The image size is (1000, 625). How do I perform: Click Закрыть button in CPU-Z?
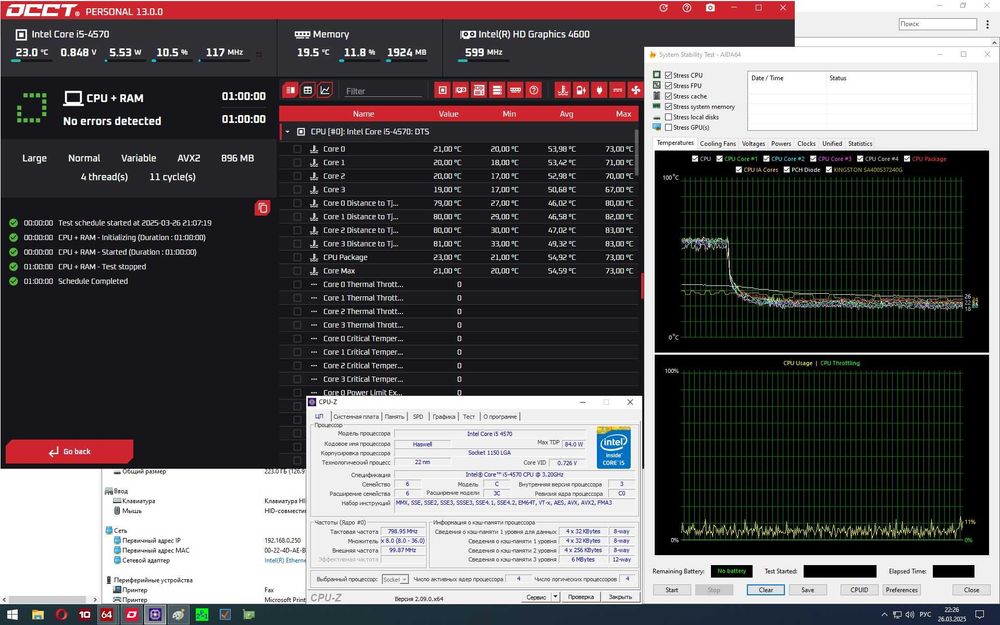pos(620,597)
